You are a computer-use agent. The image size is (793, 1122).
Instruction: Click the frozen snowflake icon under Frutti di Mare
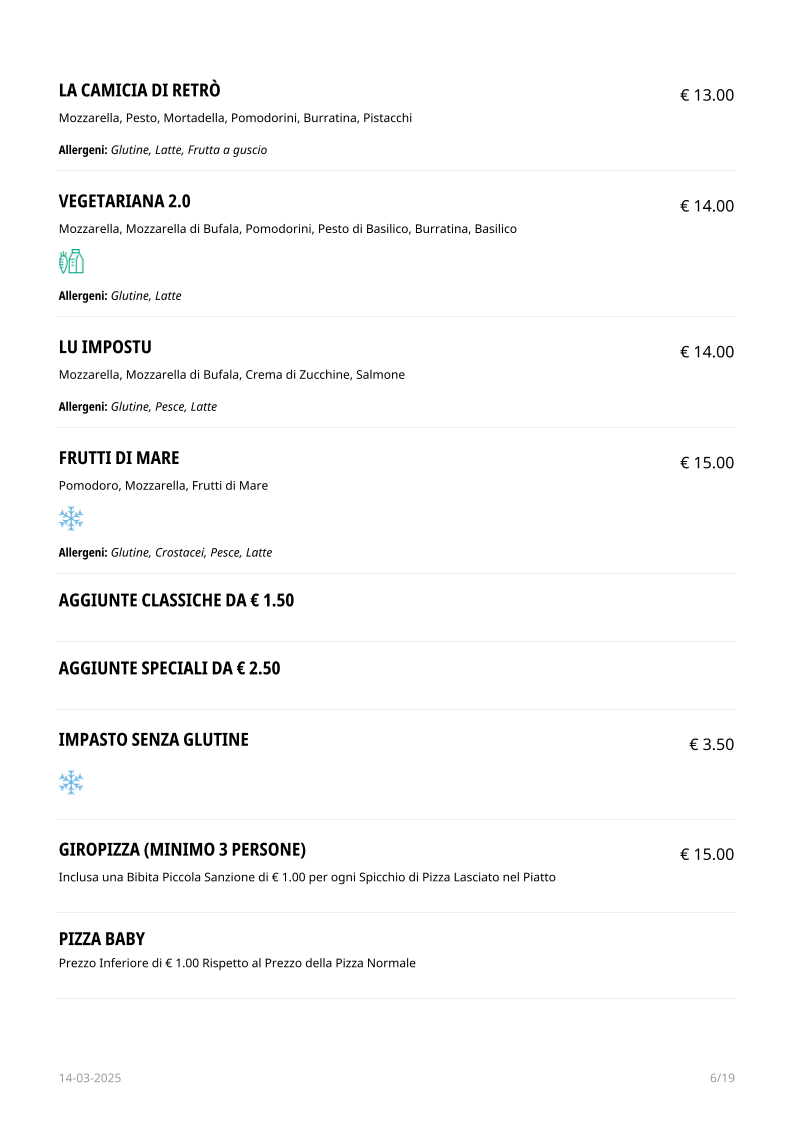coord(71,518)
